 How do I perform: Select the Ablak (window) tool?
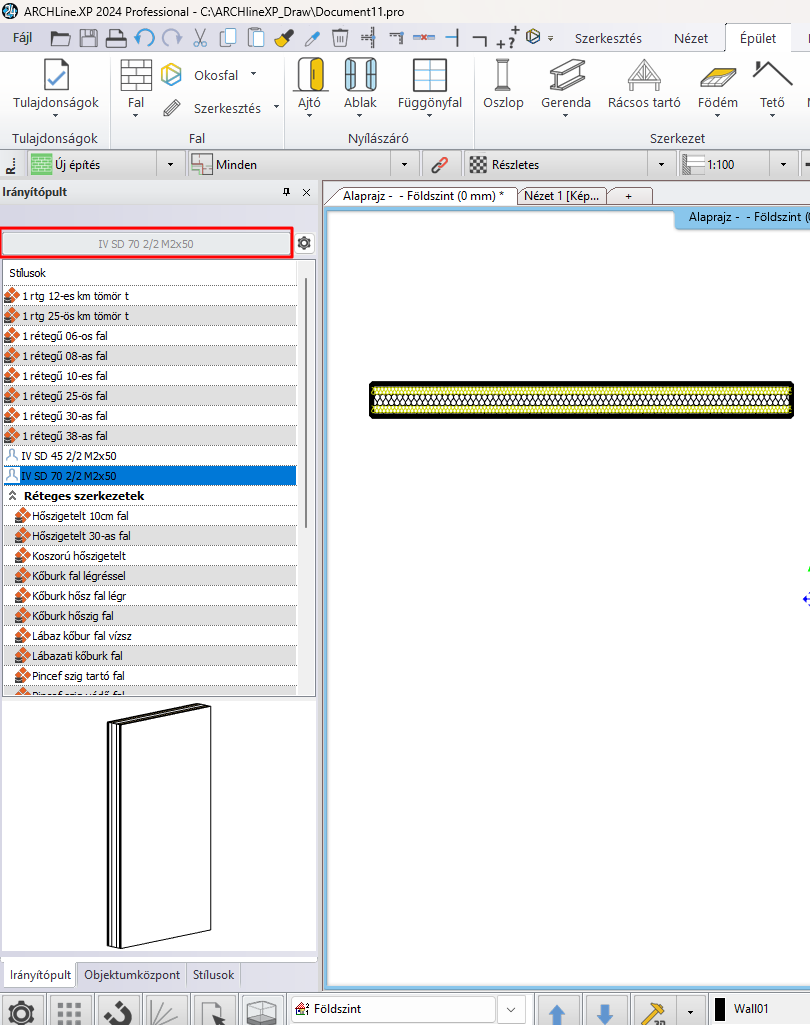pos(360,78)
